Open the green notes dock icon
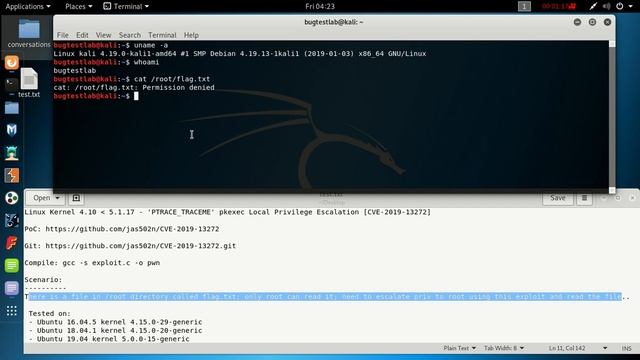Image resolution: width=640 pixels, height=360 pixels. click(11, 265)
